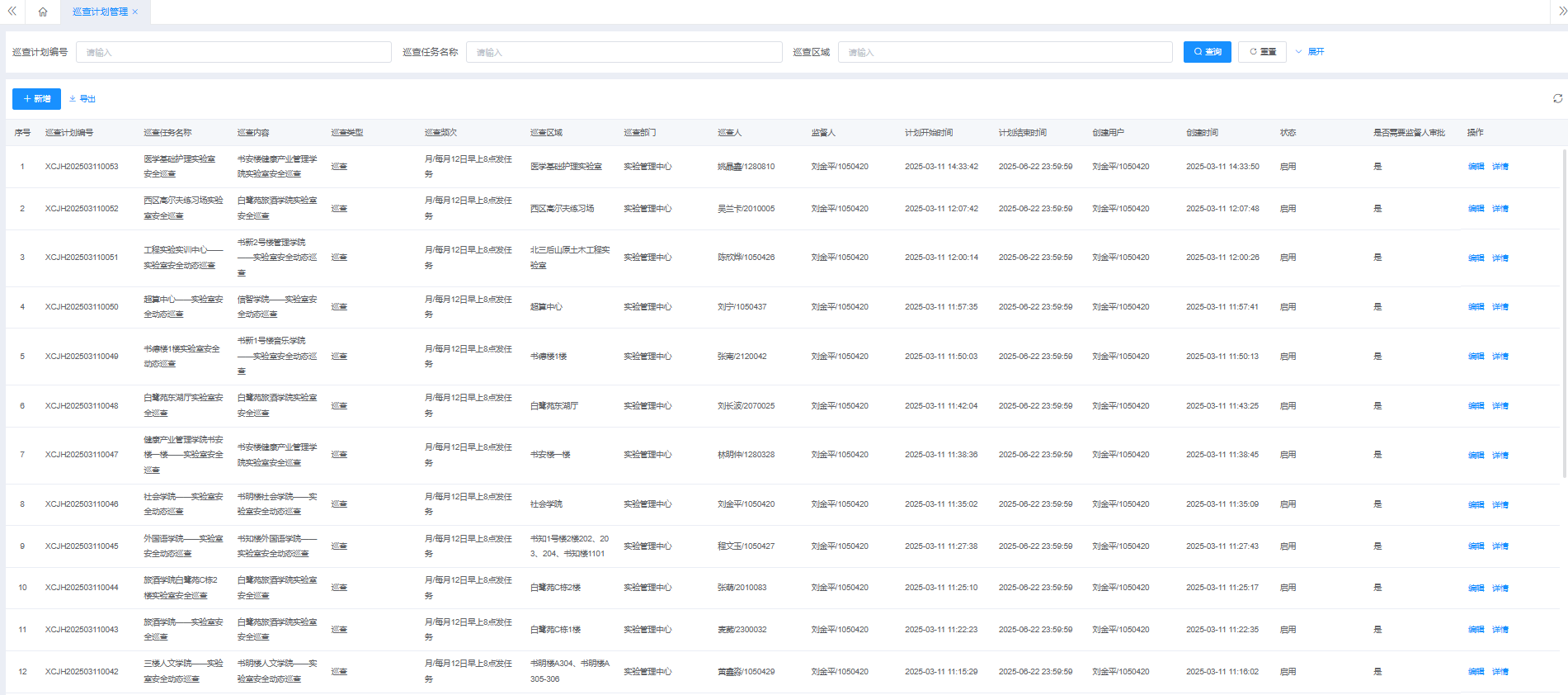The image size is (1568, 695).
Task: Select area cell 社会学院
Action: tap(546, 504)
